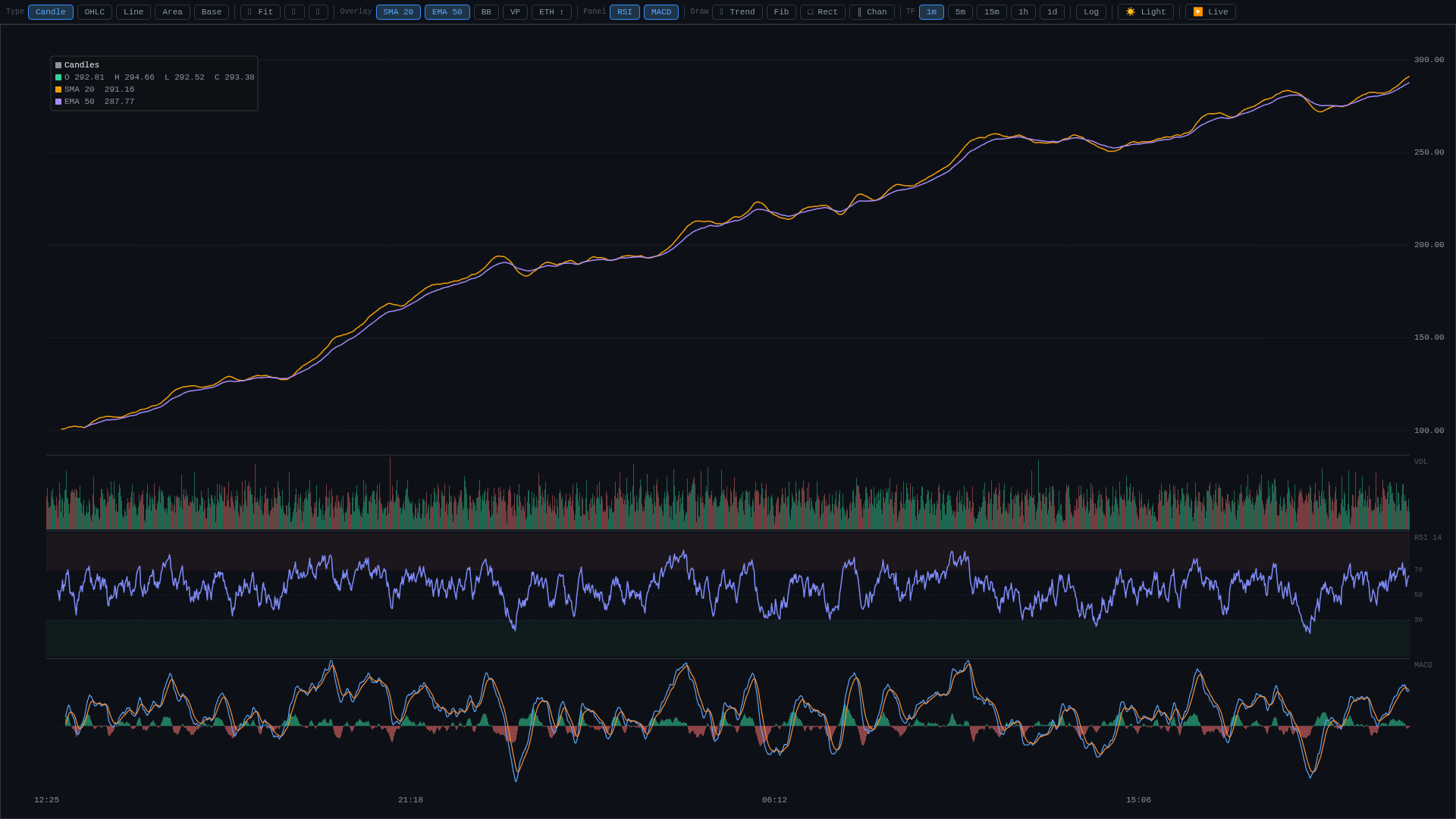Click the MACD panel label
The width and height of the screenshot is (1456, 819).
pyautogui.click(x=1423, y=665)
